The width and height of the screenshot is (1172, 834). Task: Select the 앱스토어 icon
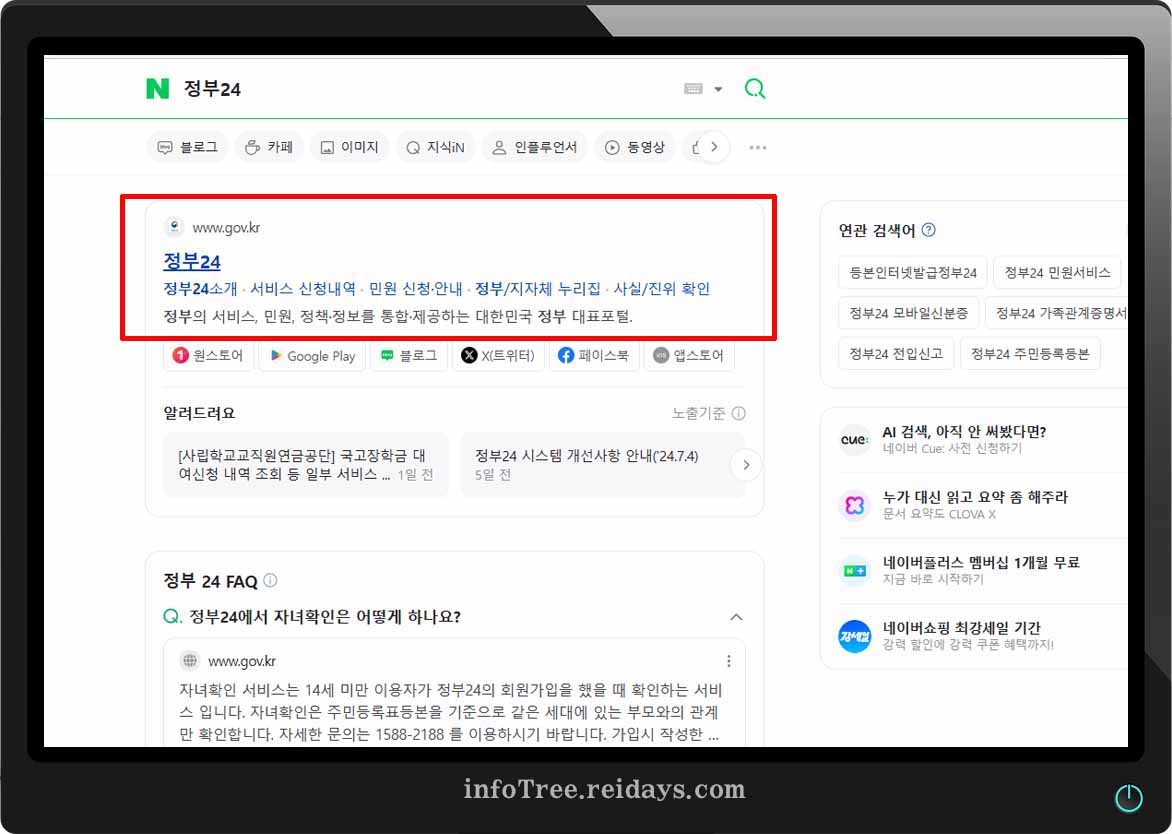pyautogui.click(x=660, y=355)
